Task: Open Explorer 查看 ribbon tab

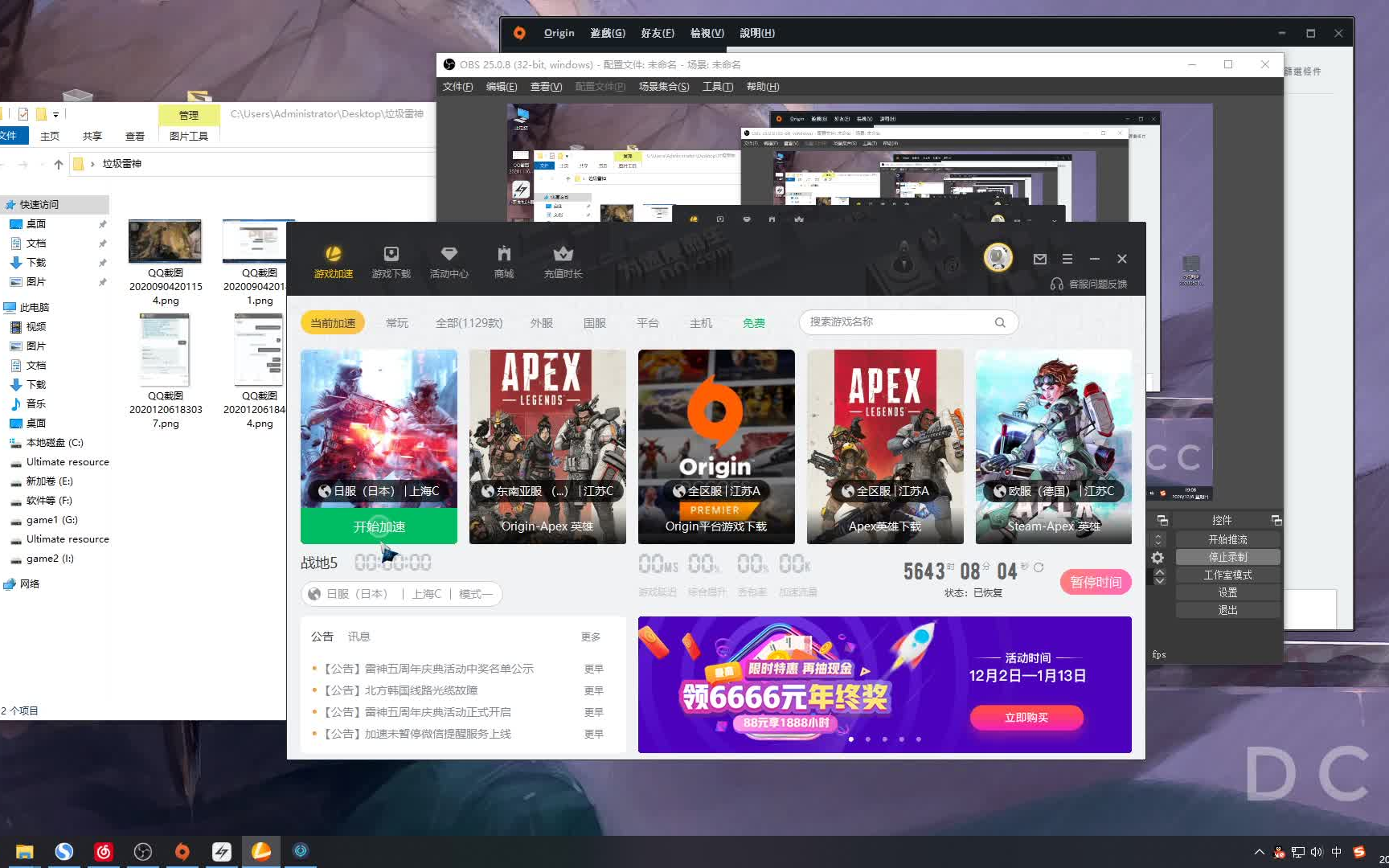Action: click(x=135, y=136)
